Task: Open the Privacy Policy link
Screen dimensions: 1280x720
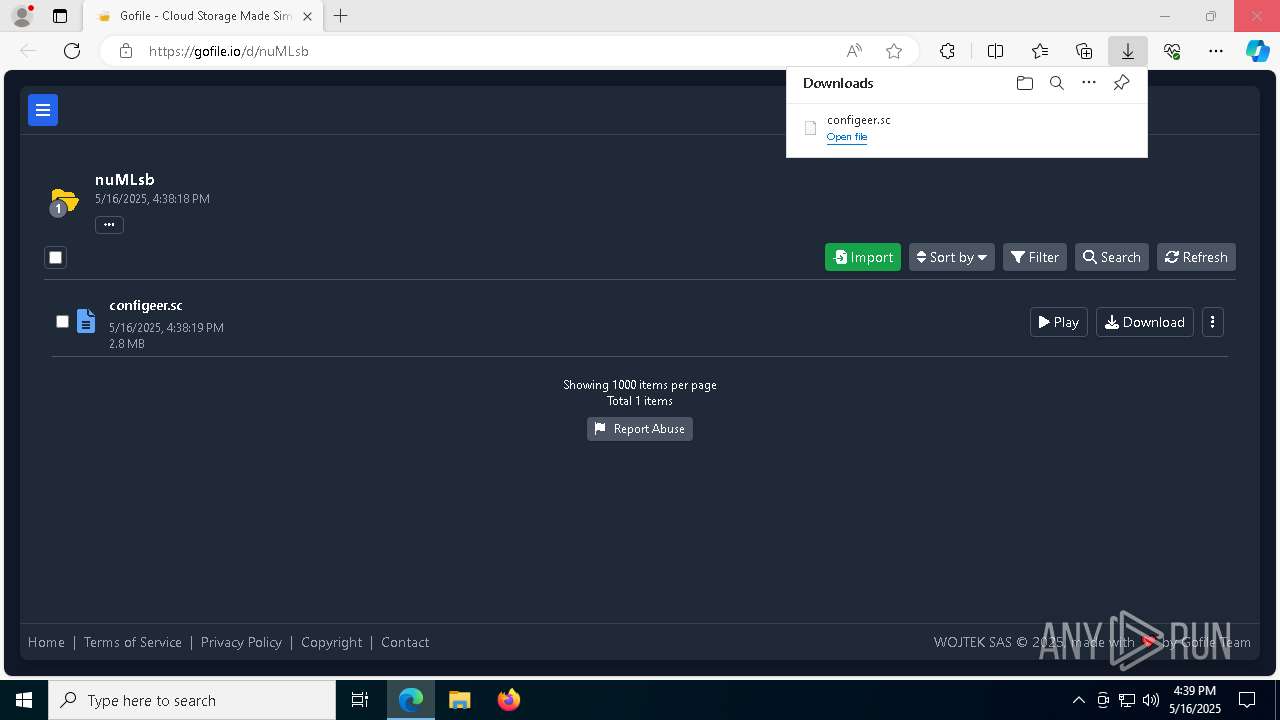Action: (x=241, y=642)
